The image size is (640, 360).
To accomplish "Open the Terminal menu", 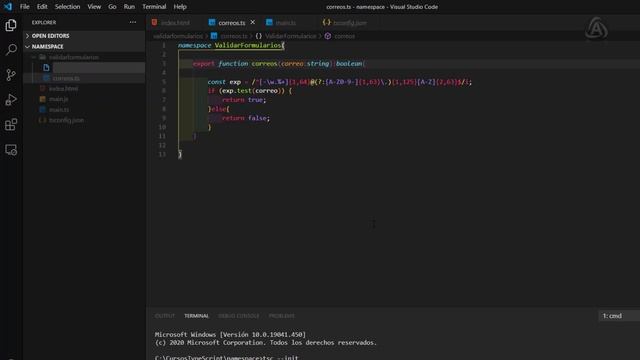I will point(154,7).
